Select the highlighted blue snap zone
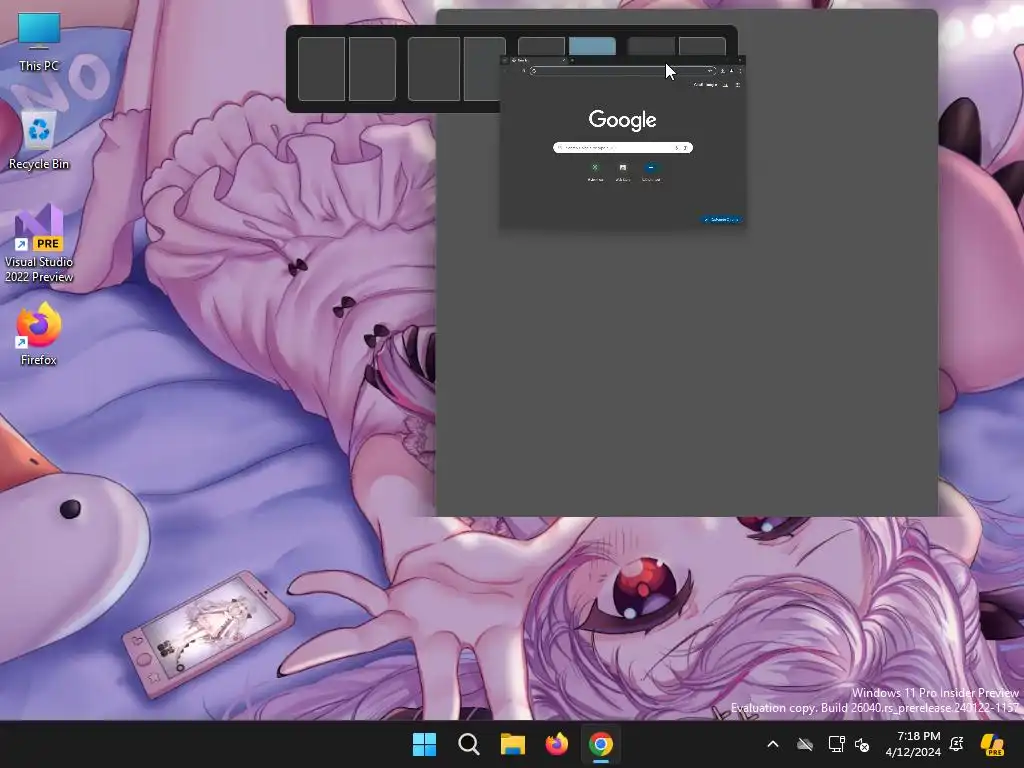1024x768 pixels. tap(592, 46)
